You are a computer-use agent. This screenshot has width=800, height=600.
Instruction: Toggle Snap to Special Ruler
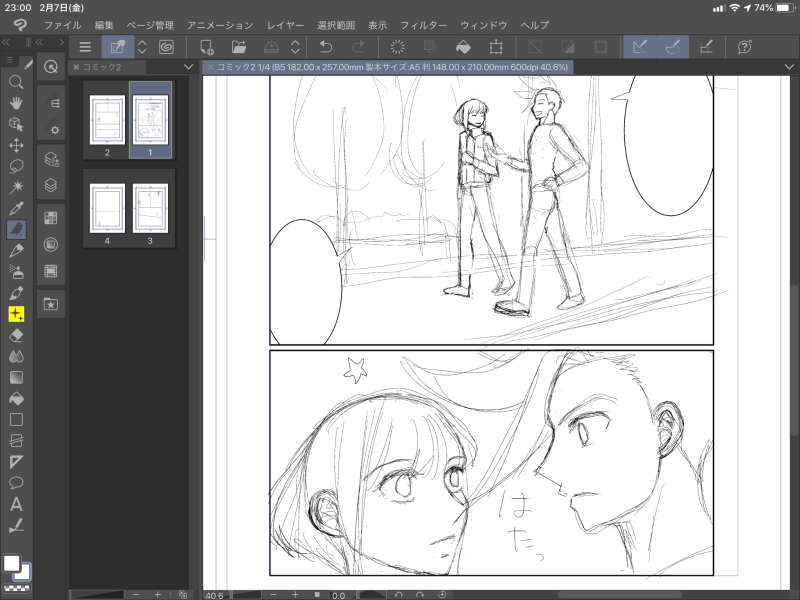click(x=673, y=47)
